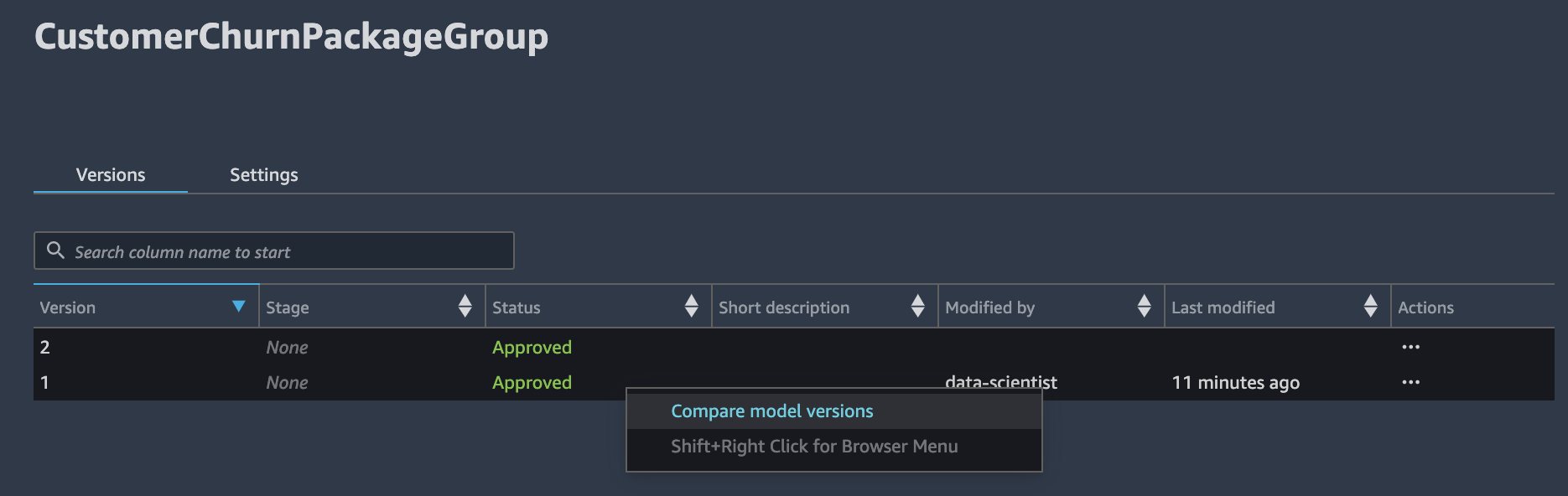Focus the Search column name field
The height and width of the screenshot is (496, 1568).
(x=273, y=251)
